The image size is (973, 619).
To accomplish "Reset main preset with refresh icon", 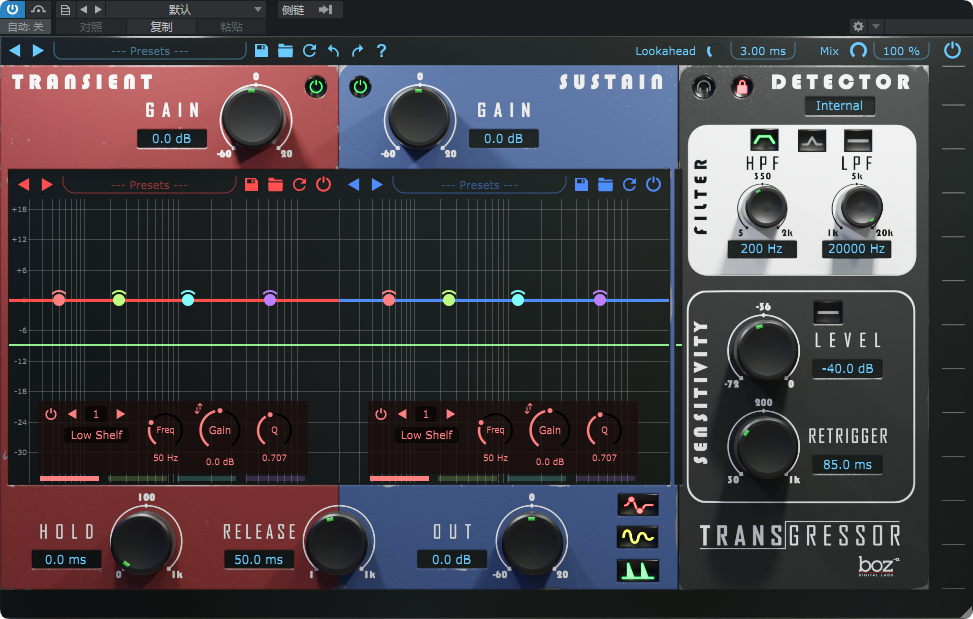I will [309, 51].
